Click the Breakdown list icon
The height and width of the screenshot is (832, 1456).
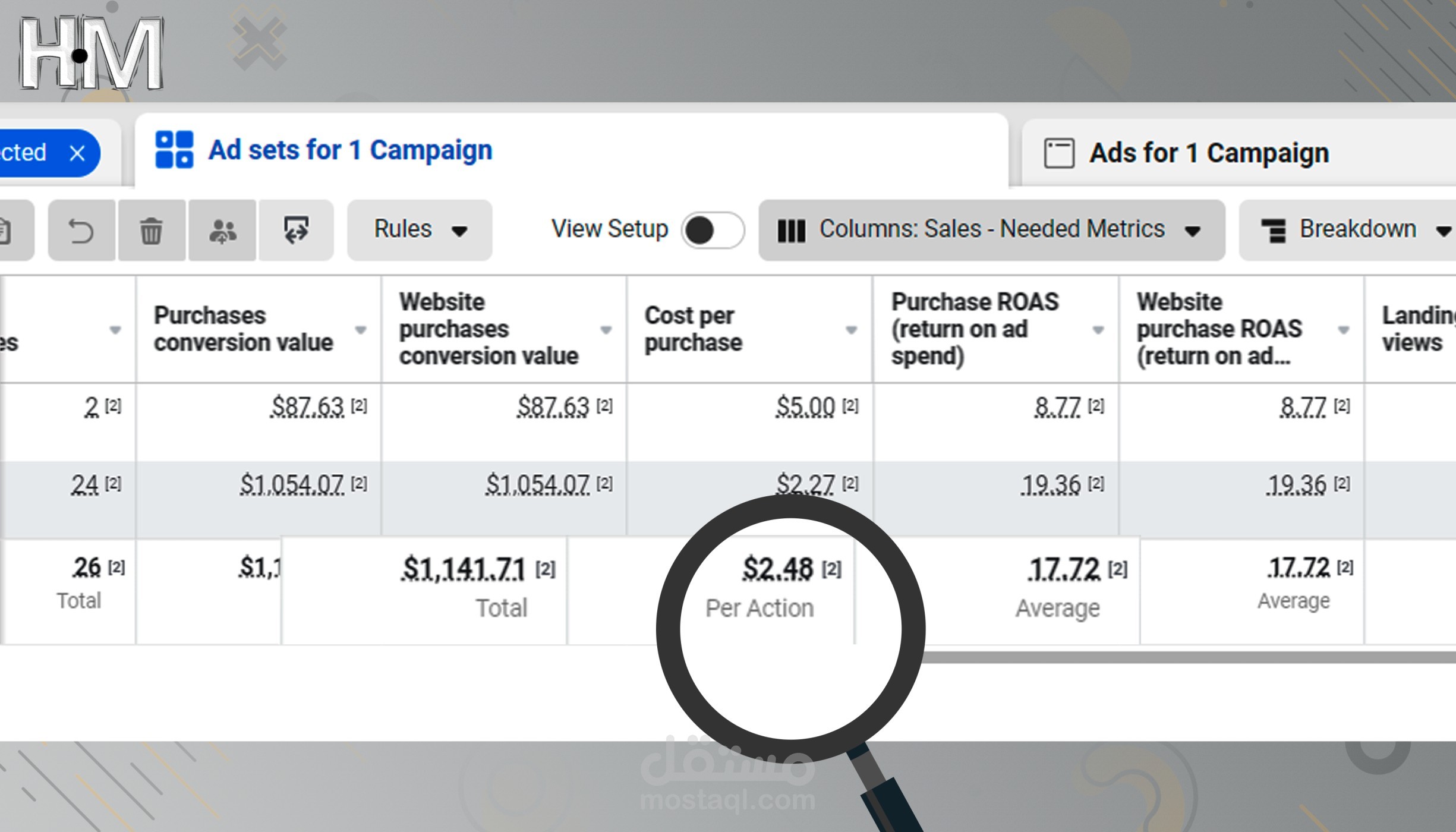point(1274,231)
